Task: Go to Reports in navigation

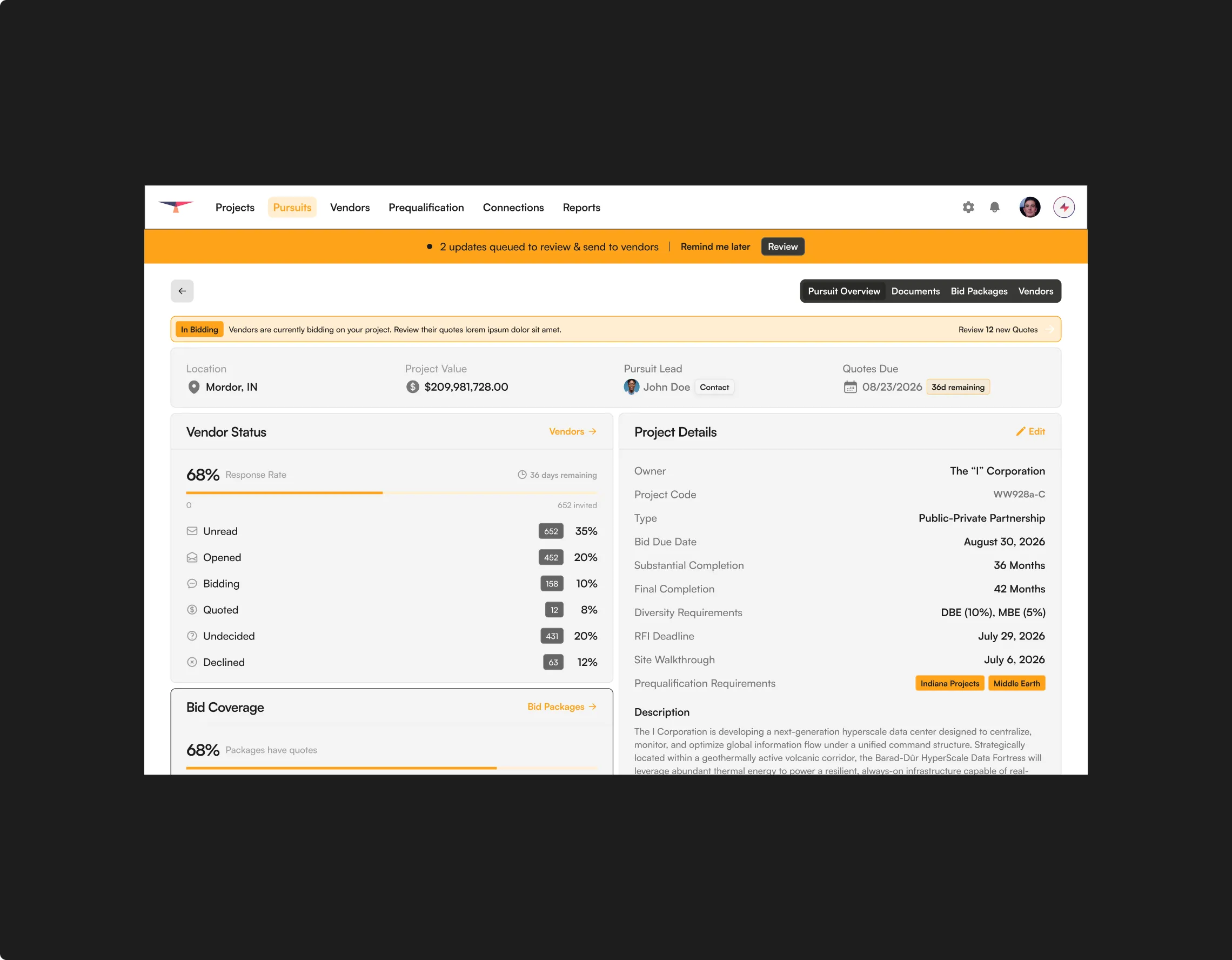Action: pyautogui.click(x=581, y=208)
